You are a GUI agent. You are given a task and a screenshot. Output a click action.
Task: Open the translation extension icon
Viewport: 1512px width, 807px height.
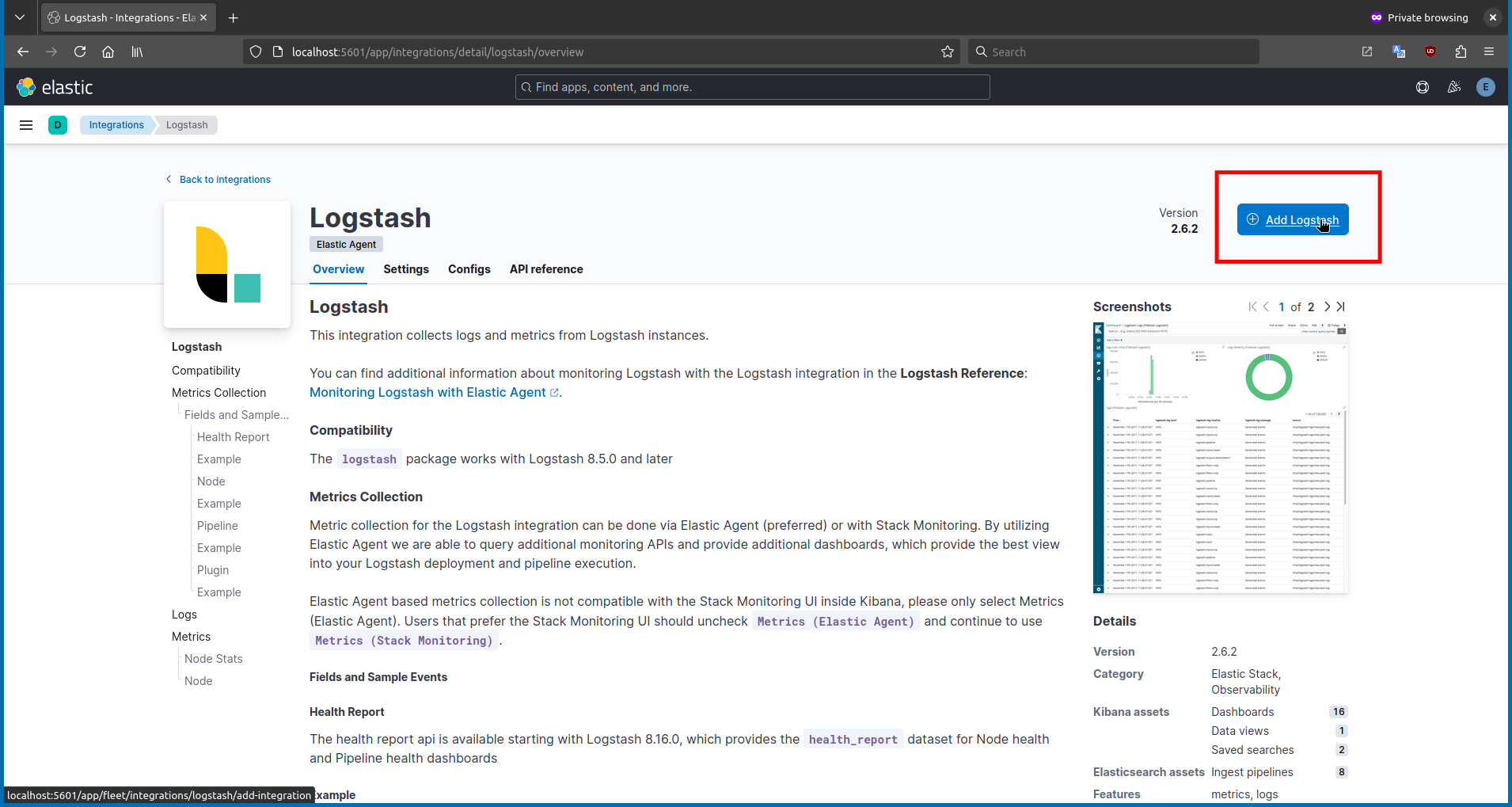(1399, 51)
